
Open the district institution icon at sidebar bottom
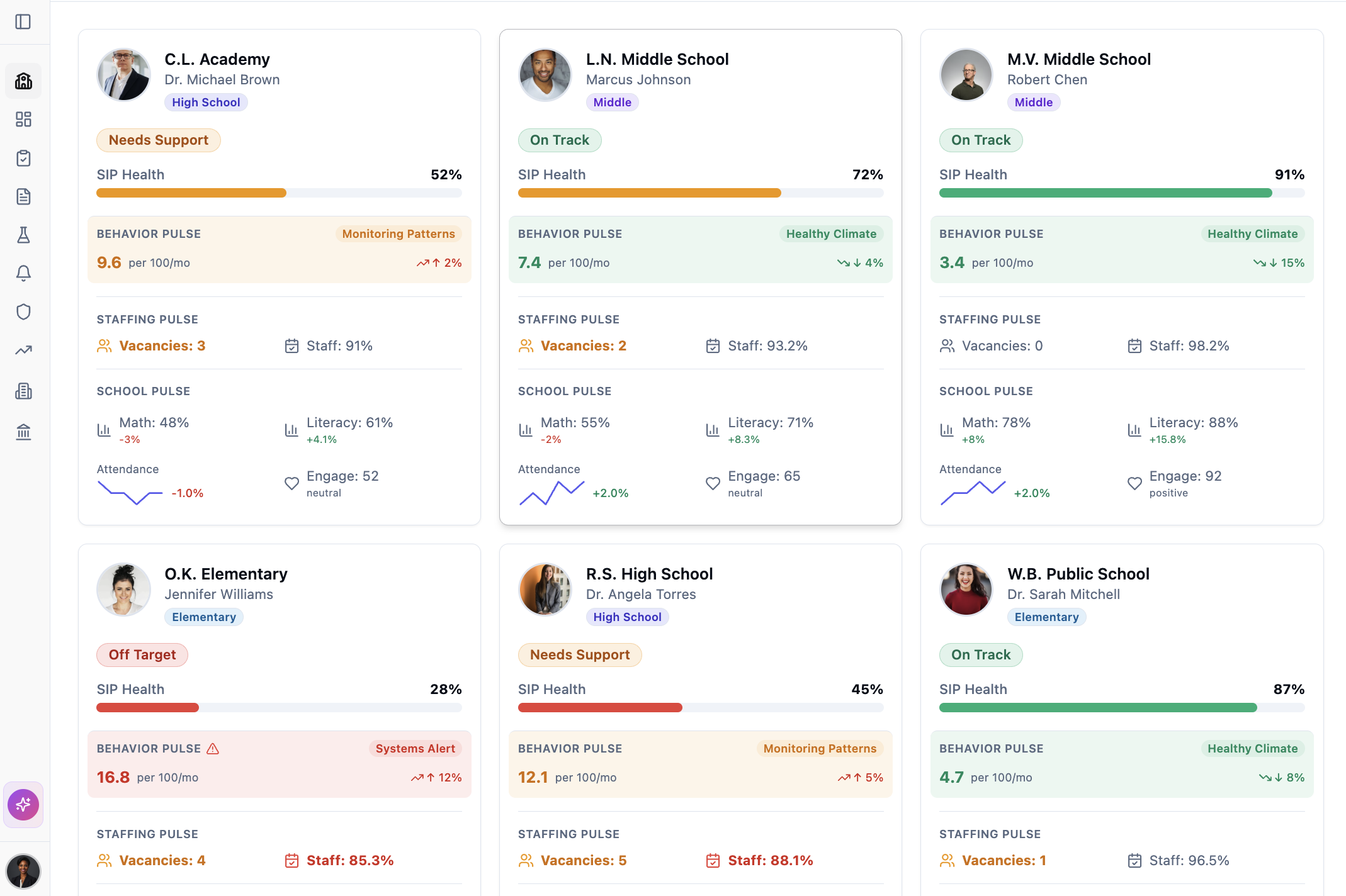click(23, 431)
